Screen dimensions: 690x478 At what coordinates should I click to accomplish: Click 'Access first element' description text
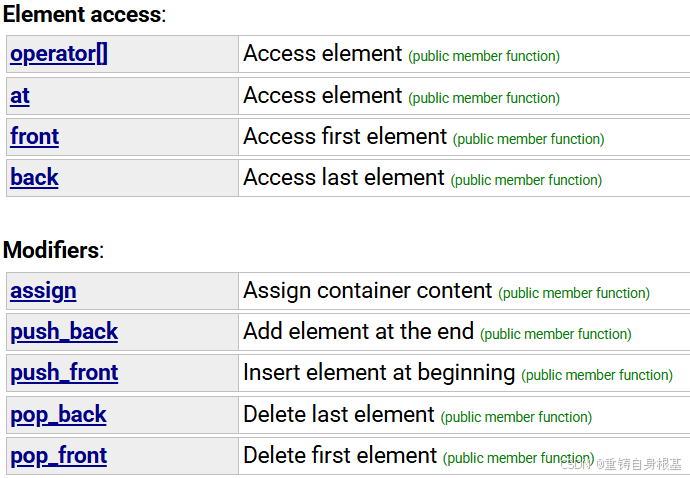[345, 136]
